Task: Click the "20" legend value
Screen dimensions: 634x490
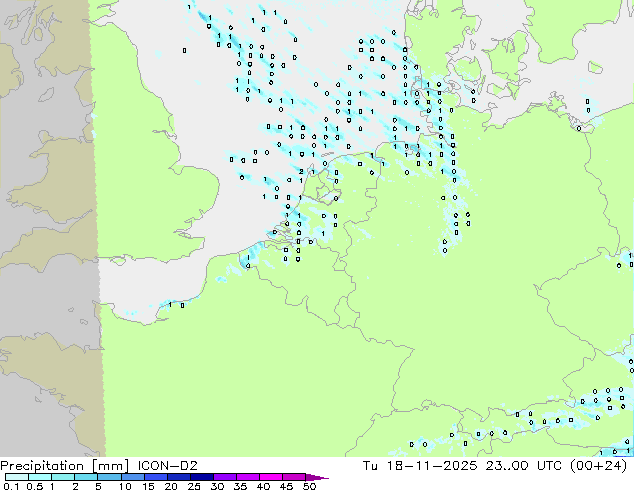Action: click(171, 486)
